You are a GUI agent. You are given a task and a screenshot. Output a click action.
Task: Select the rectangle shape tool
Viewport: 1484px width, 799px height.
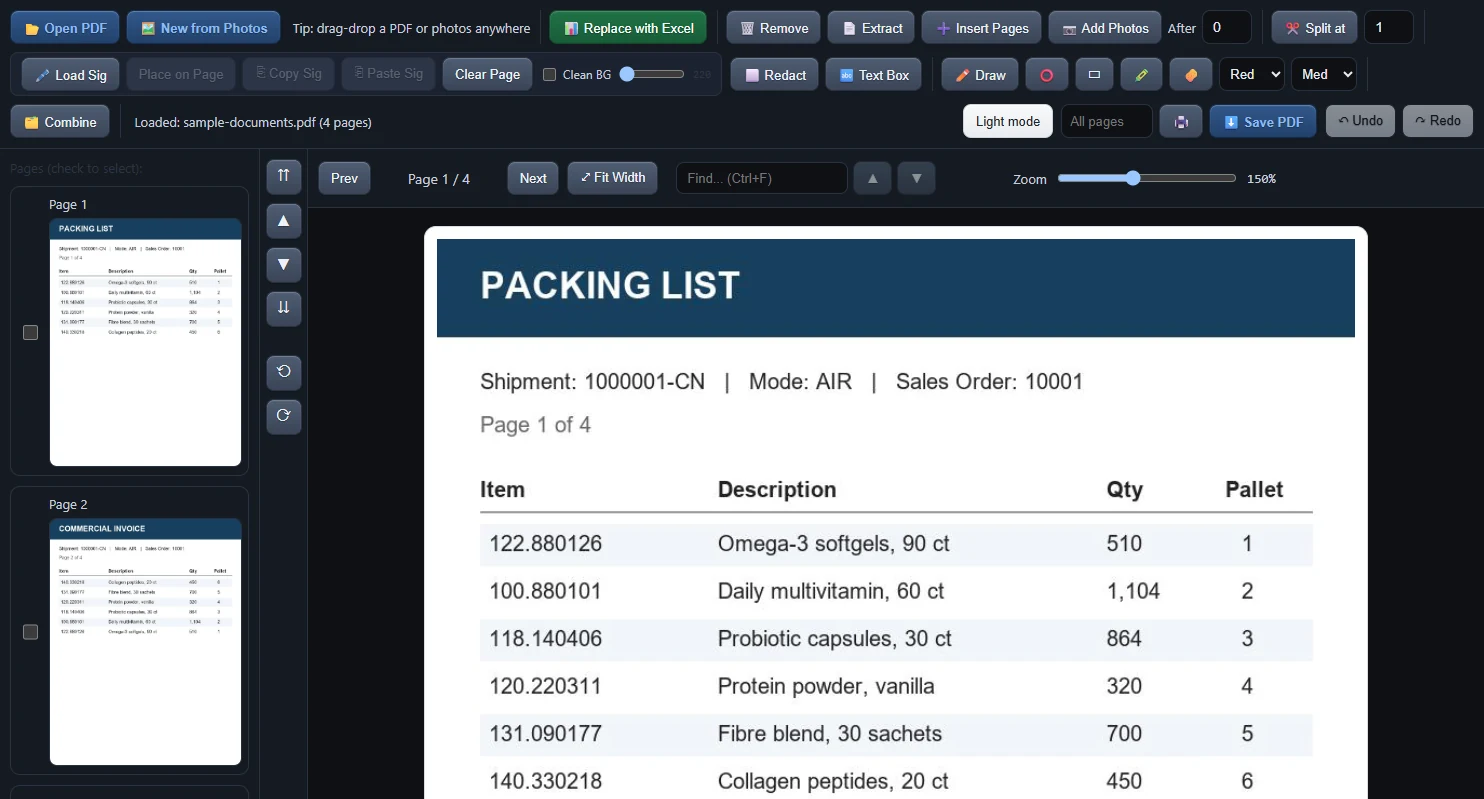1094,75
